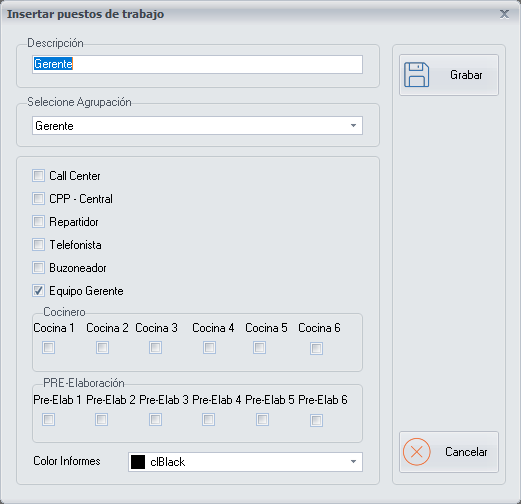The image size is (521, 504).
Task: Enable the Cocina 4 checkbox
Action: pos(209,348)
